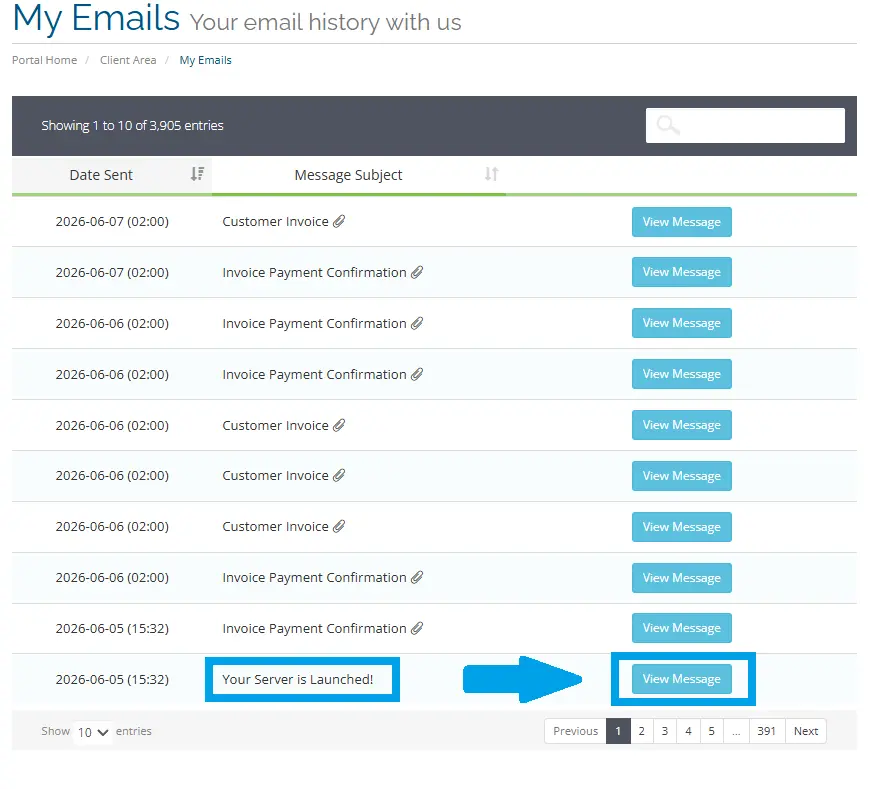Click Date Sent column header
This screenshot has height=789, width=890.
tap(112, 175)
